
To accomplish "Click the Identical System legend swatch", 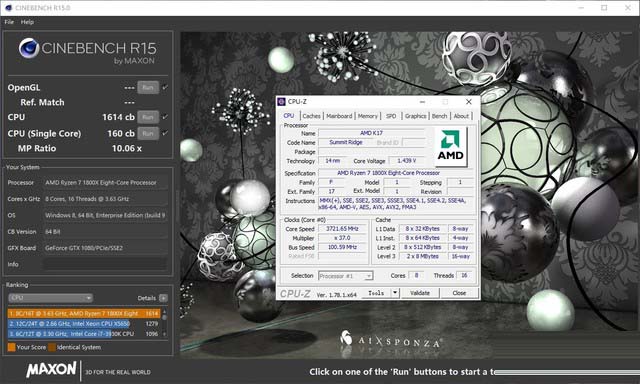I will (52, 347).
